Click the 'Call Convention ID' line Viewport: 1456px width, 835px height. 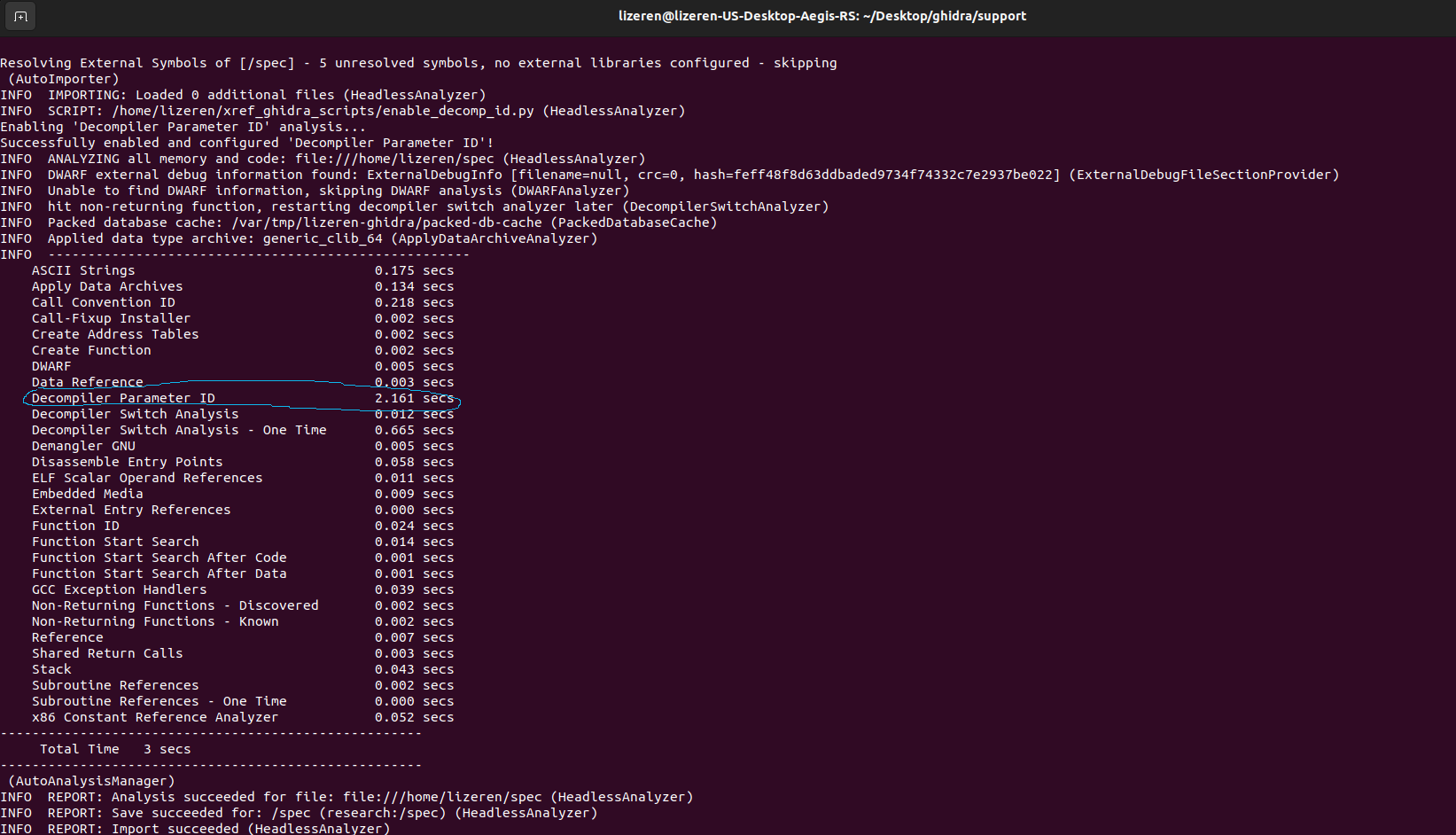(x=243, y=302)
